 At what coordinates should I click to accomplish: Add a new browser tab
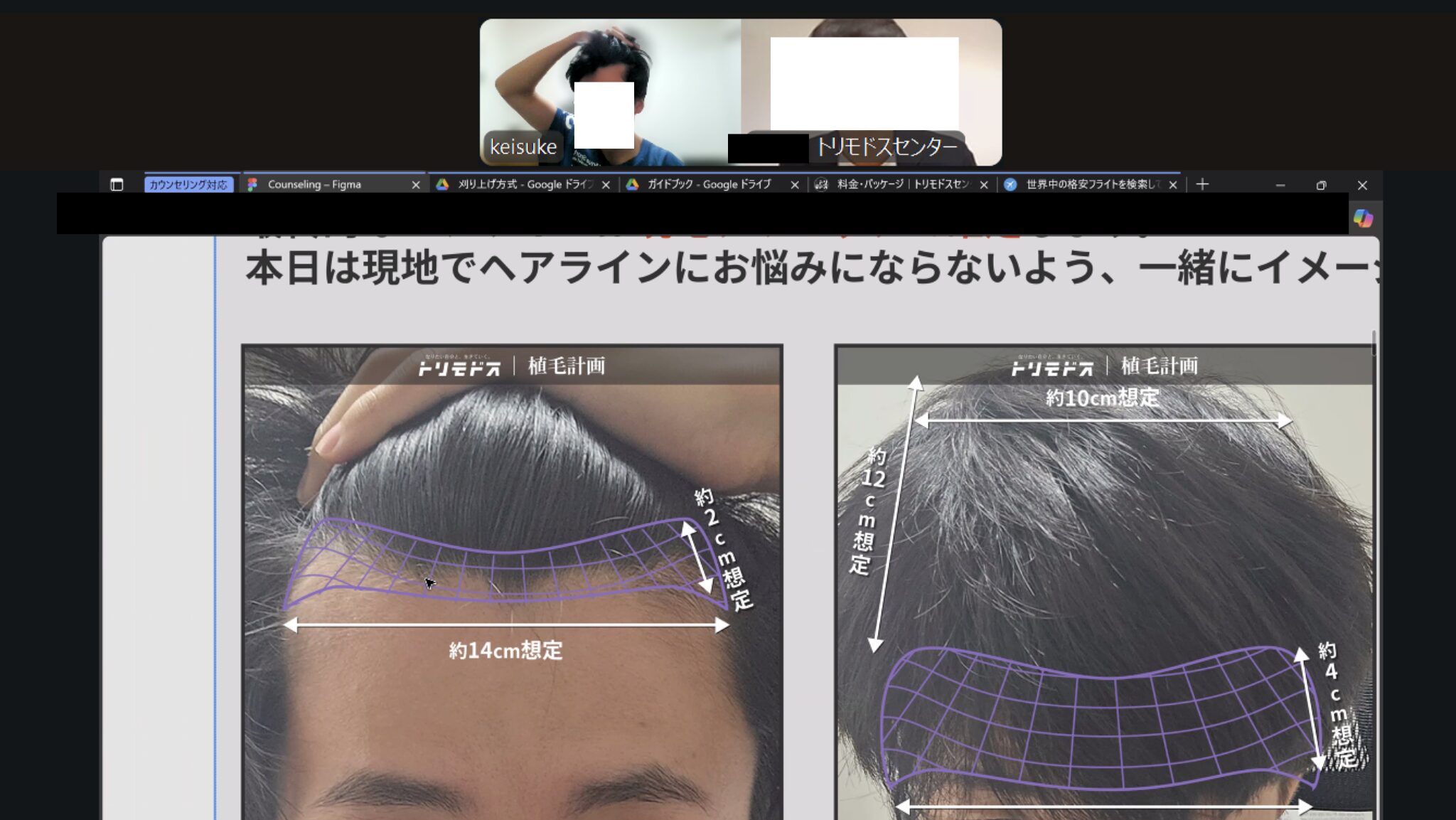(x=1202, y=185)
